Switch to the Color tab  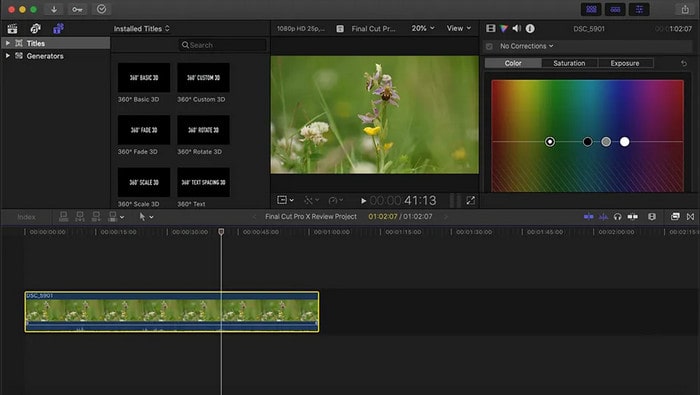click(513, 63)
